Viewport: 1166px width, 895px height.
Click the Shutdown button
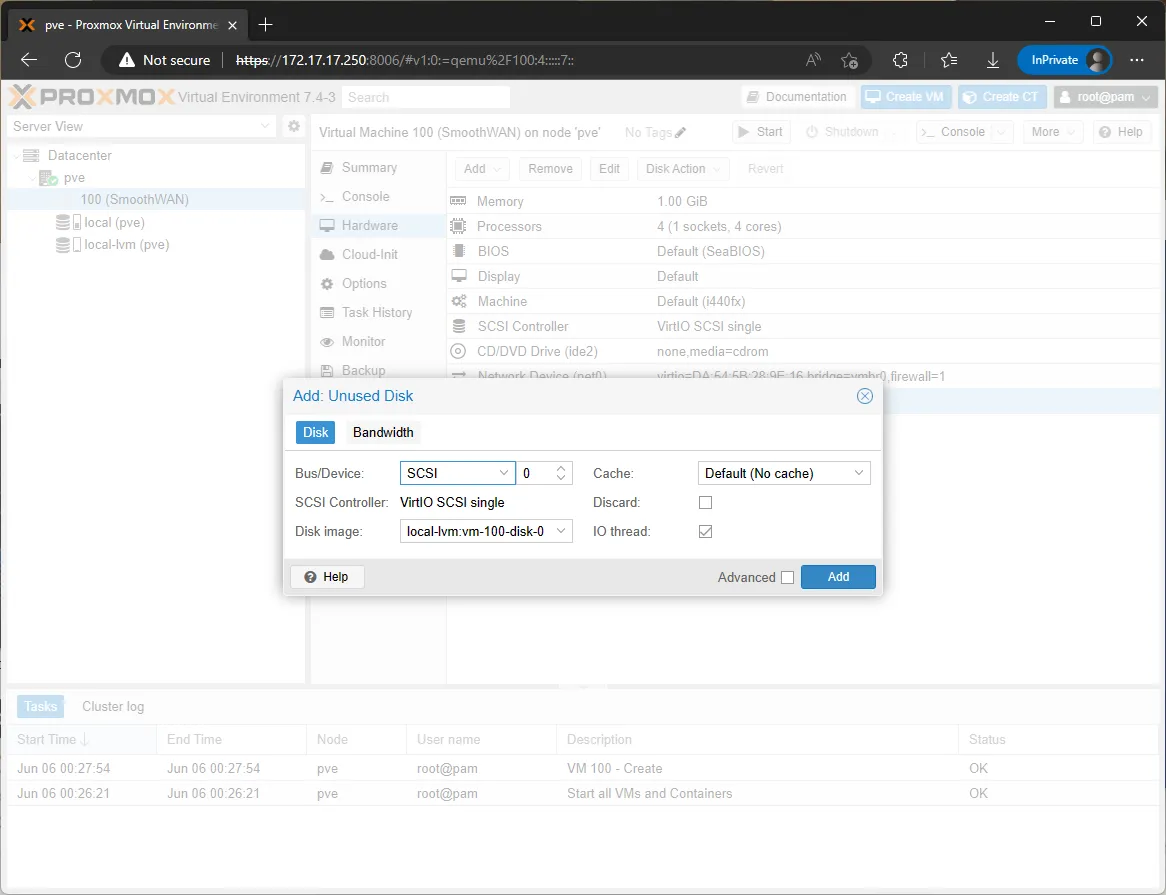click(x=843, y=132)
